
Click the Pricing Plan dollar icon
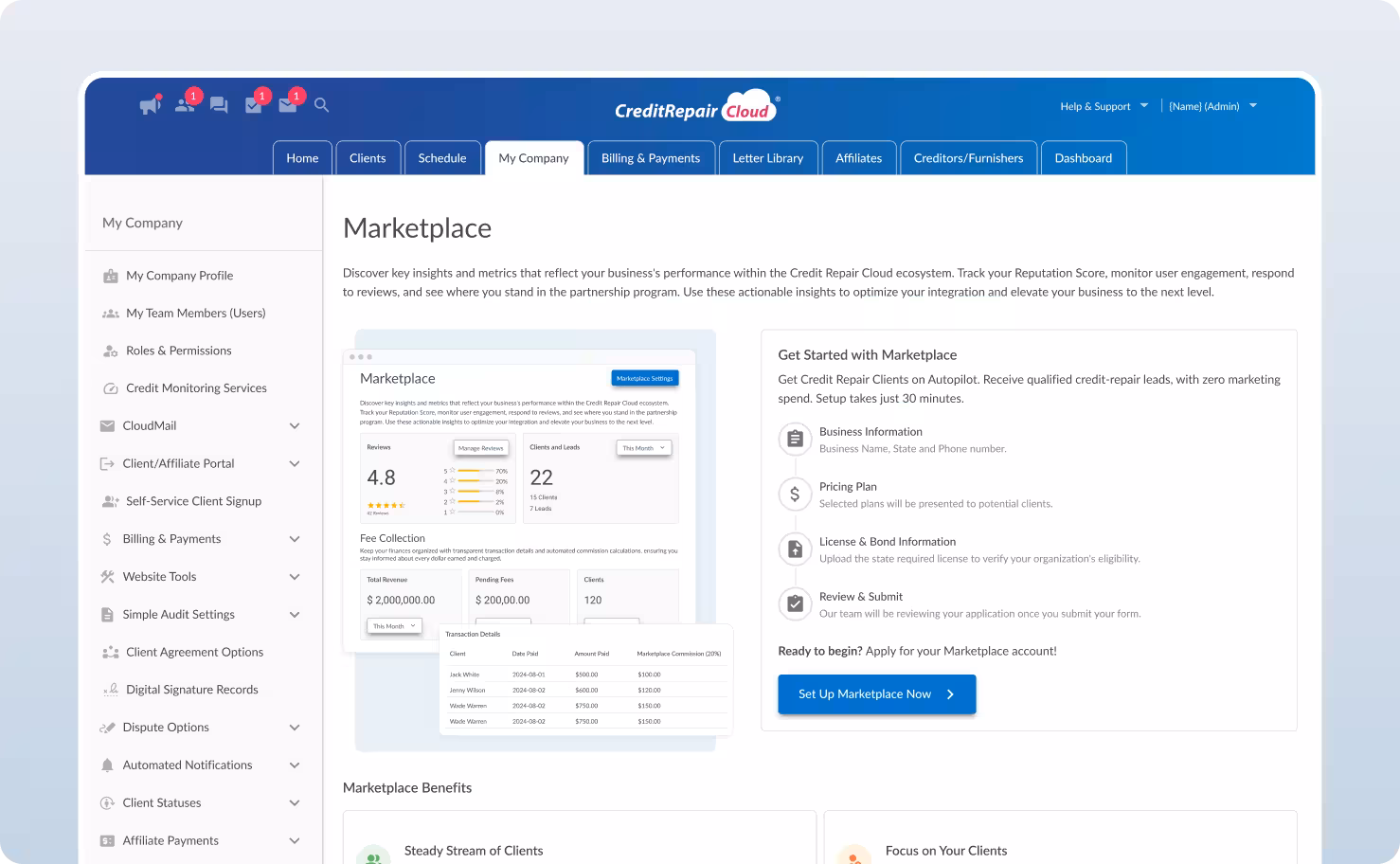click(795, 494)
